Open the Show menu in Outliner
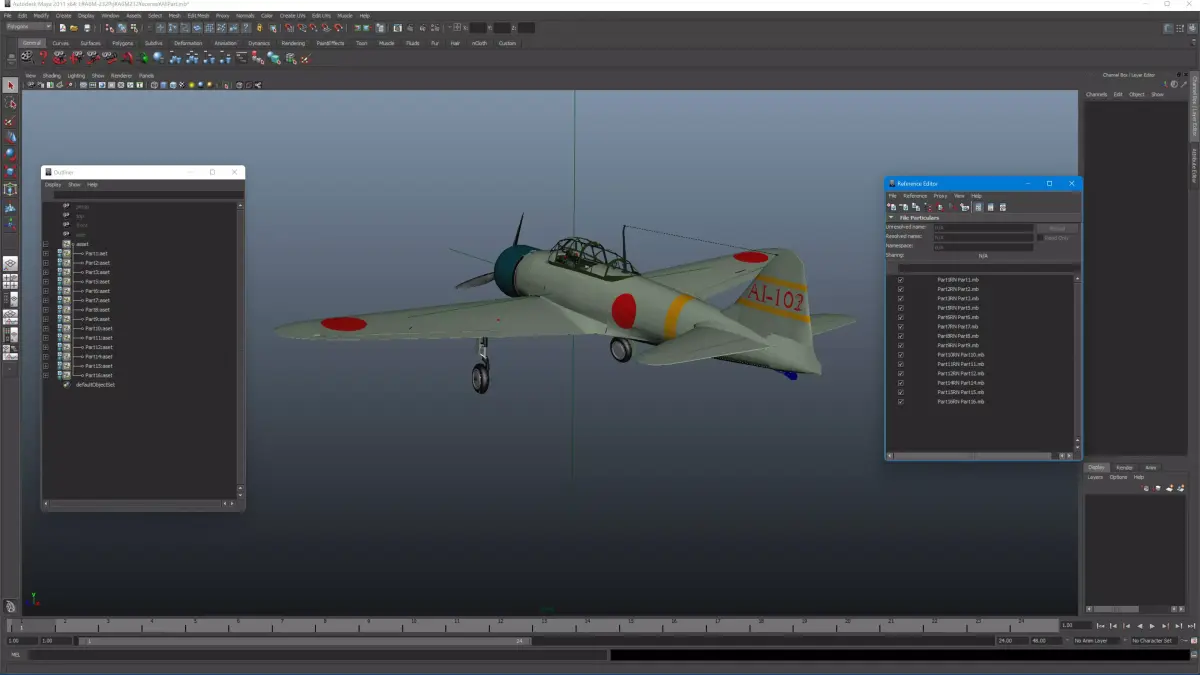1200x675 pixels. pos(74,185)
